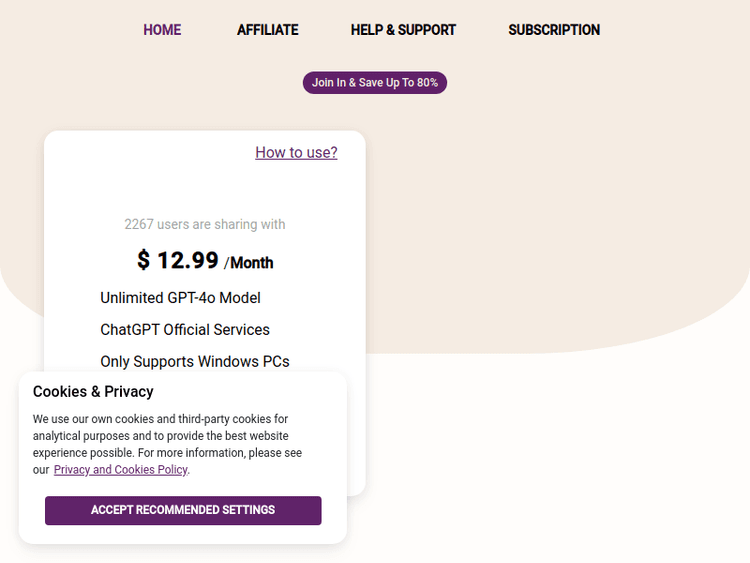Select the Unlimited GPT-4o Model feature
The height and width of the screenshot is (563, 750).
point(180,298)
